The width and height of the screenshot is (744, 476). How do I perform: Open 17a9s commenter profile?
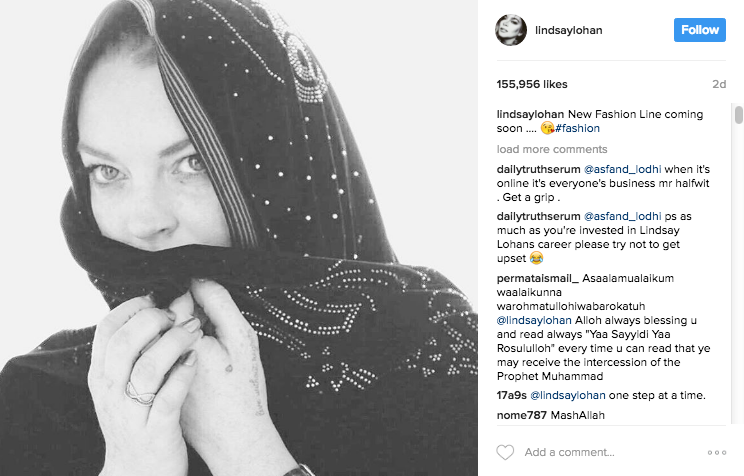click(x=512, y=395)
